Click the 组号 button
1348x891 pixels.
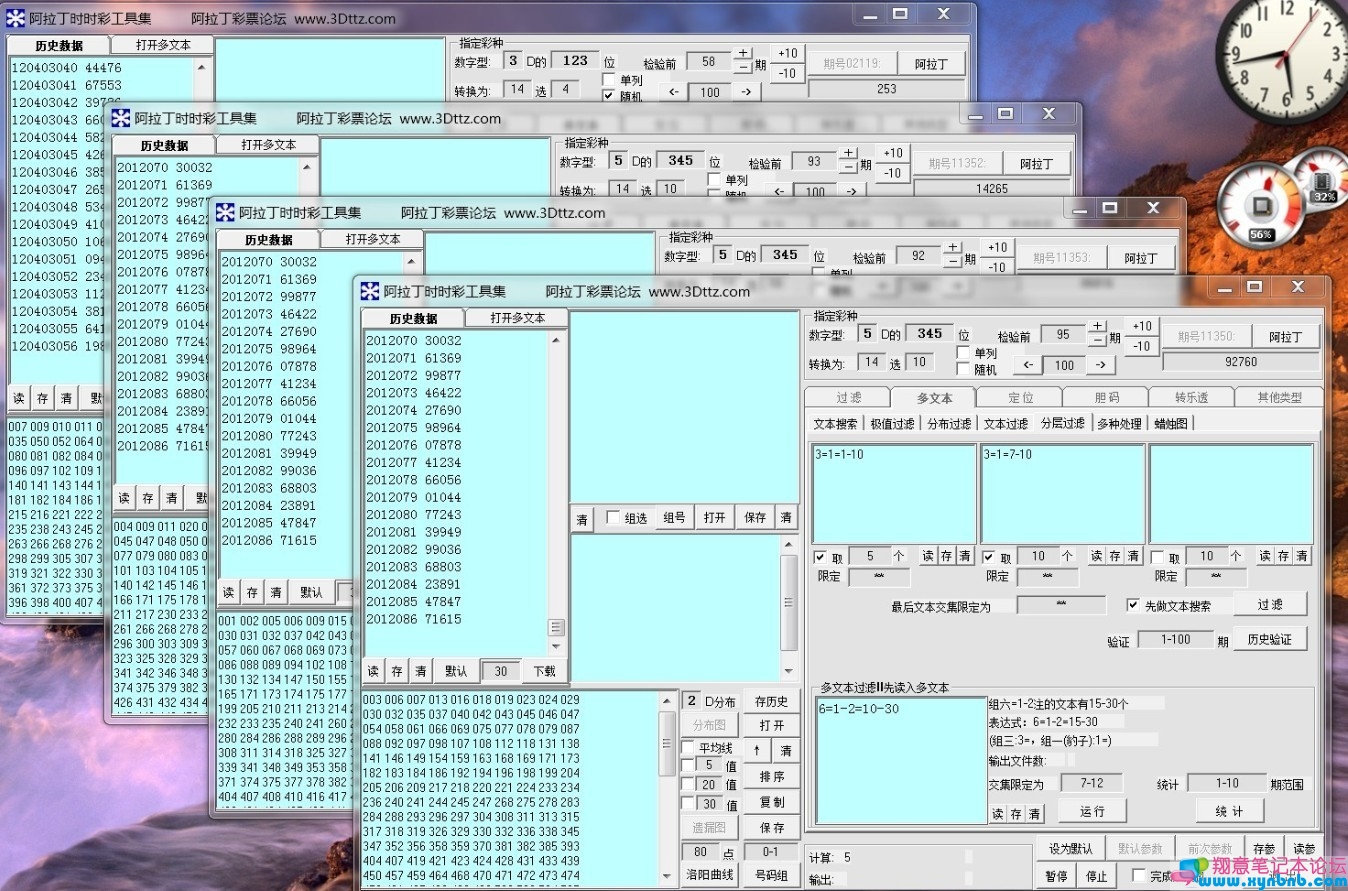(675, 518)
